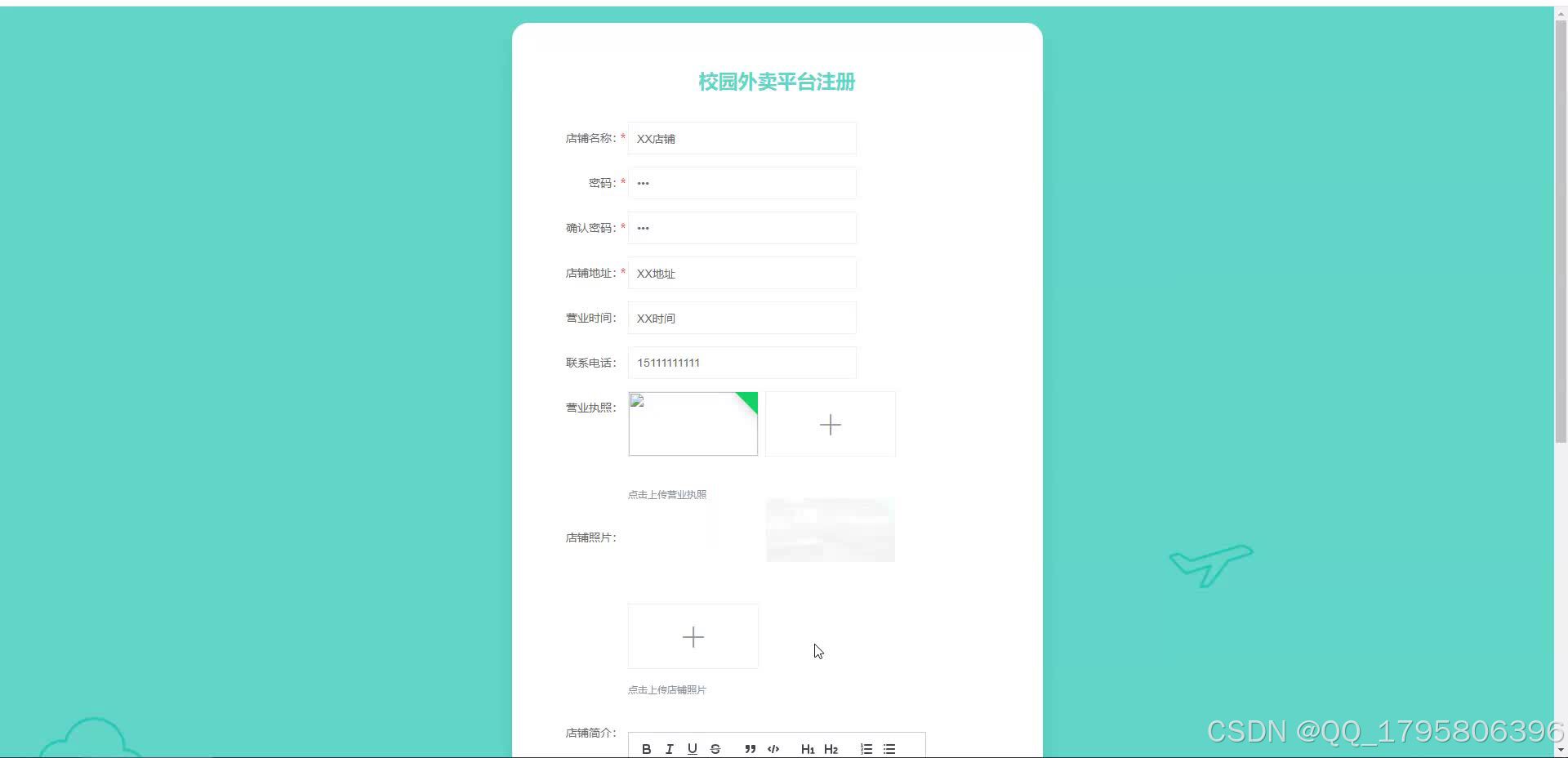Insert a blockquote using the quote icon
Viewport: 1568px width, 758px height.
(x=750, y=748)
